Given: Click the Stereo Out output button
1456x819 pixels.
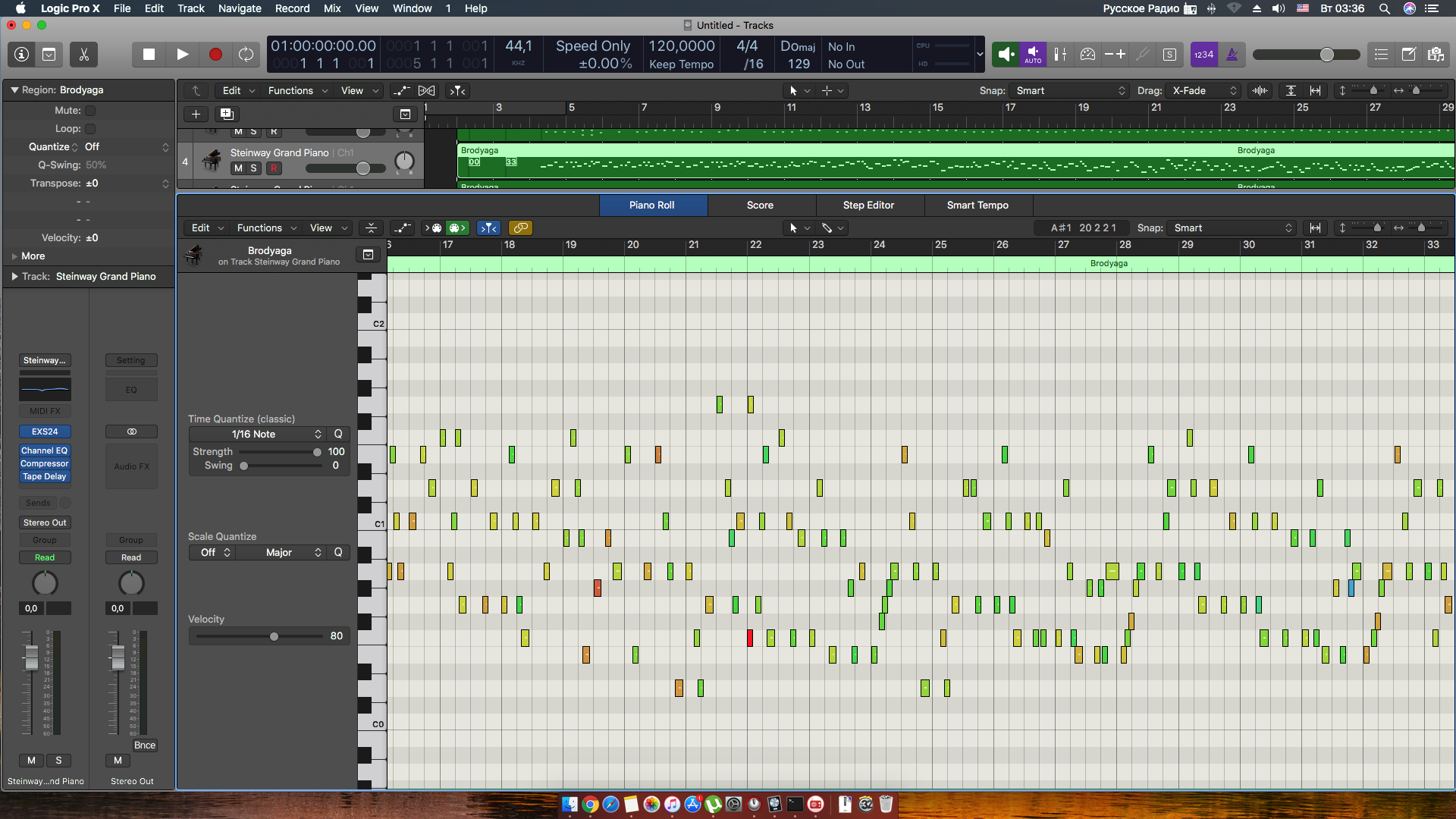Looking at the screenshot, I should (45, 522).
